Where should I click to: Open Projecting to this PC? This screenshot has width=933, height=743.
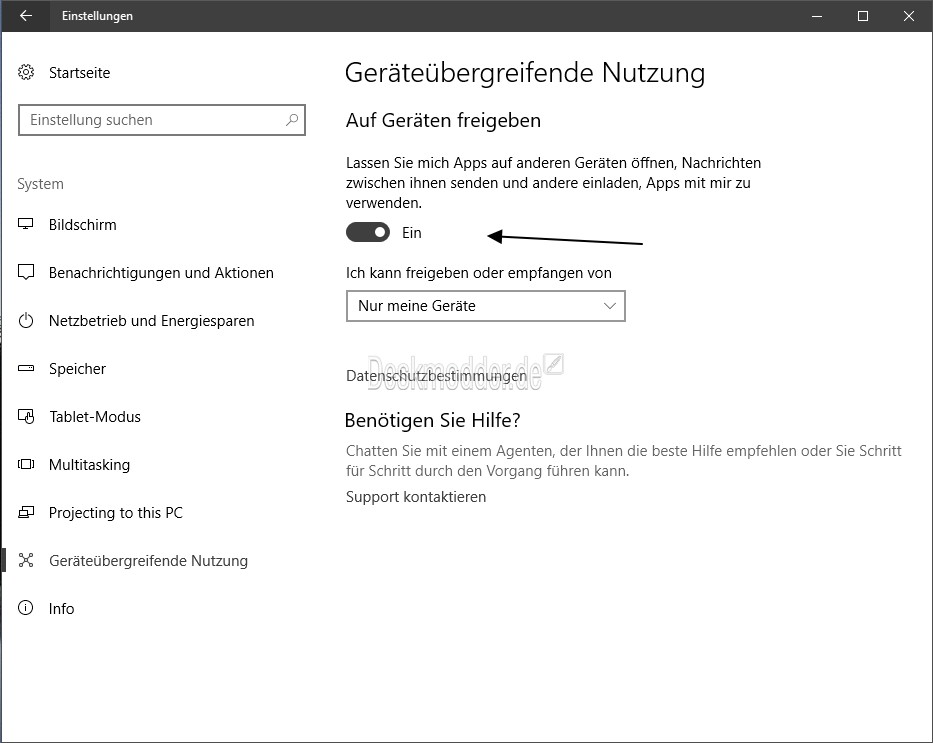pyautogui.click(x=115, y=513)
